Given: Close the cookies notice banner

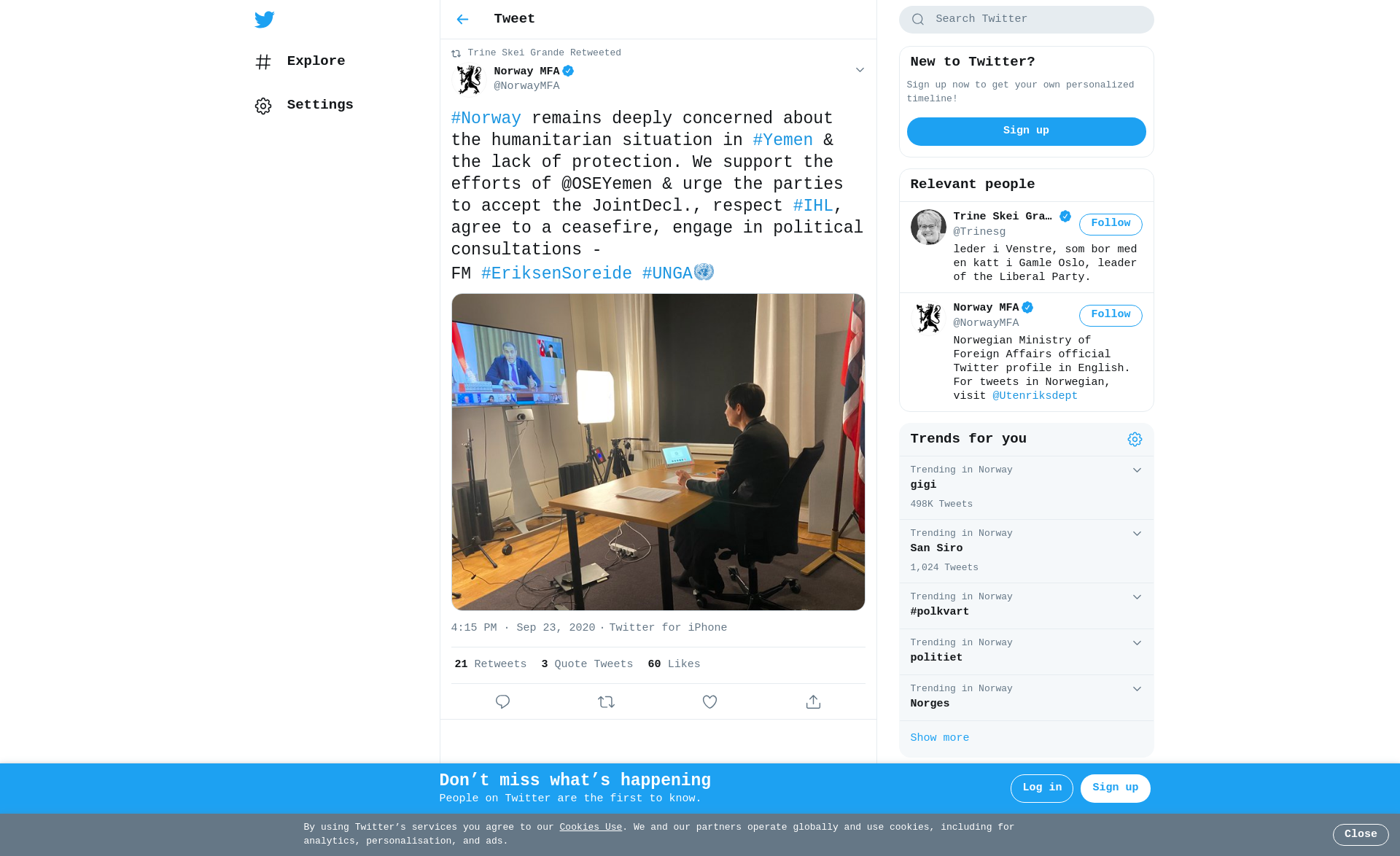Looking at the screenshot, I should point(1361,834).
